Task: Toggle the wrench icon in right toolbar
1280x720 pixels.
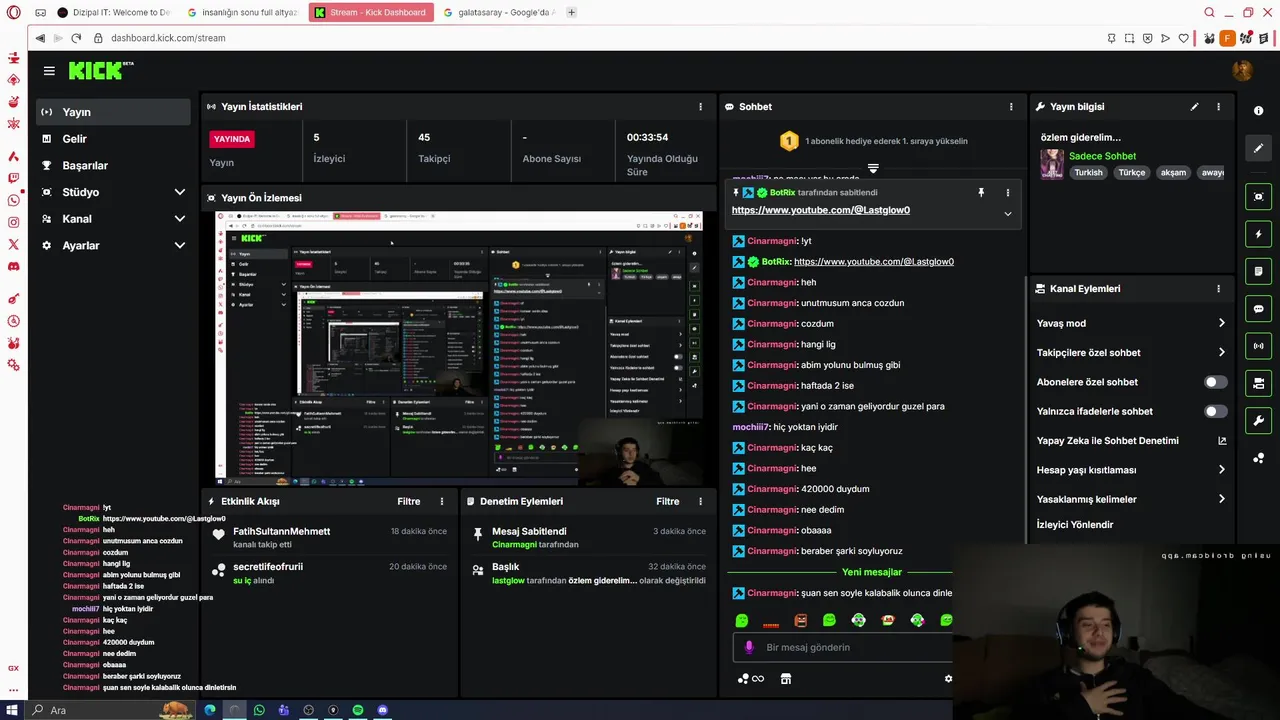Action: (1258, 420)
